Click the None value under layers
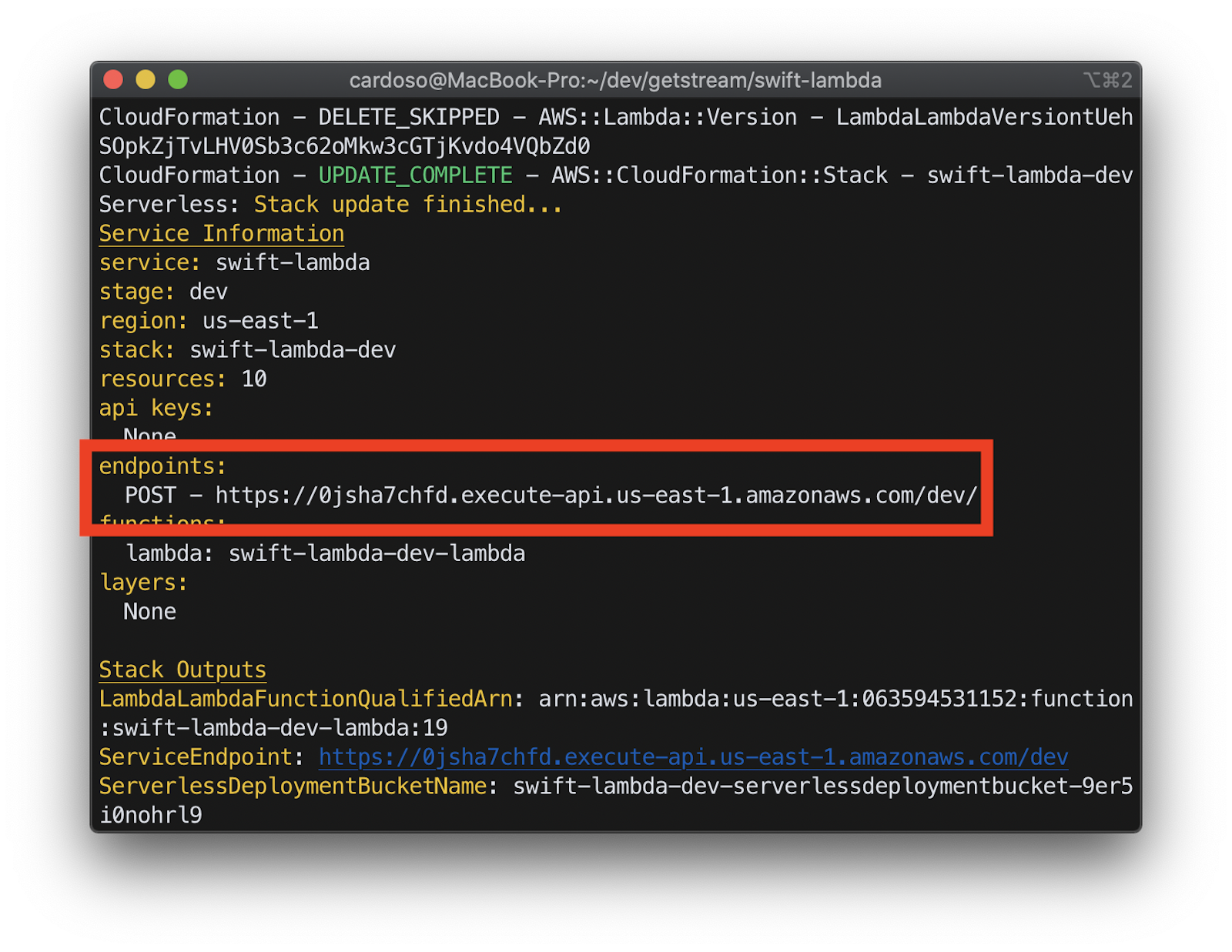The image size is (1232, 952). pos(149,611)
